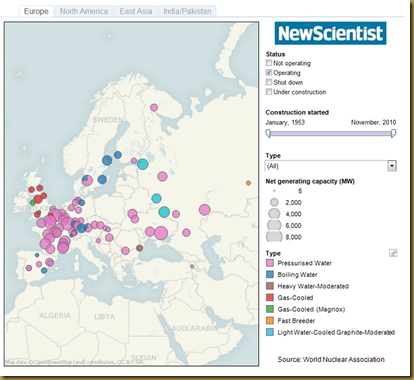Uncheck the Operating status checkbox
Screen dimensions: 414x380
(x=269, y=72)
